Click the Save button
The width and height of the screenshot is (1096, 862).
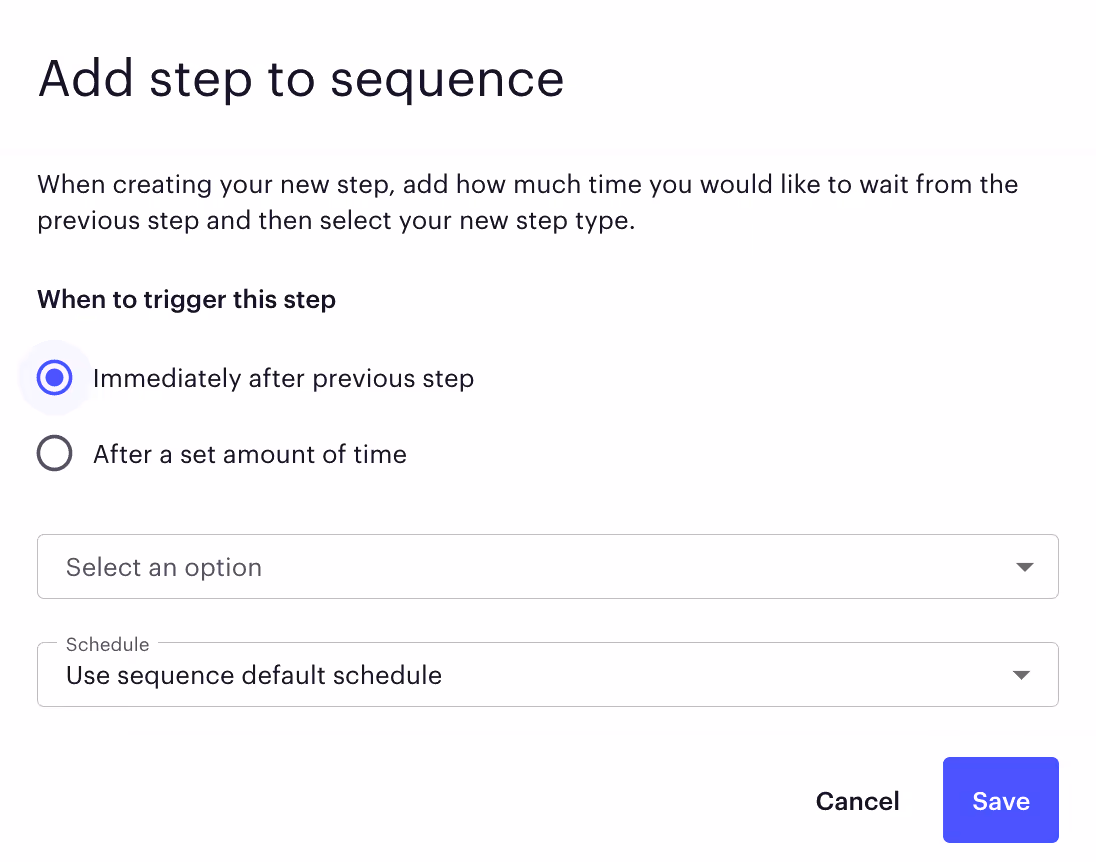click(1000, 800)
